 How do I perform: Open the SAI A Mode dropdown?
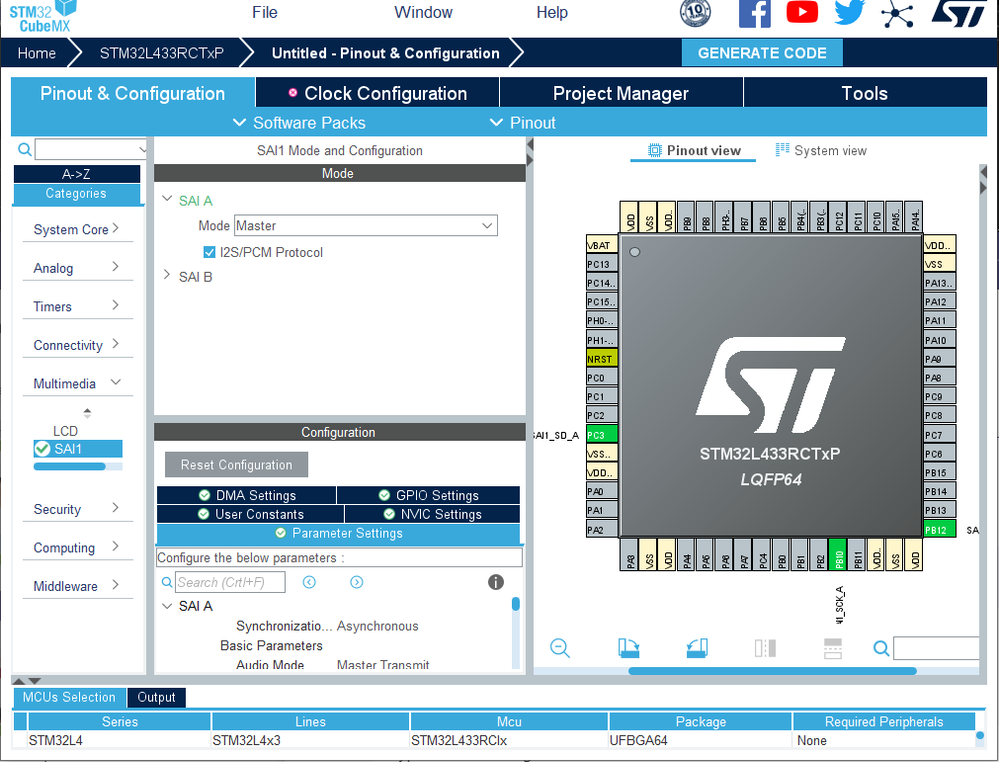pyautogui.click(x=366, y=226)
